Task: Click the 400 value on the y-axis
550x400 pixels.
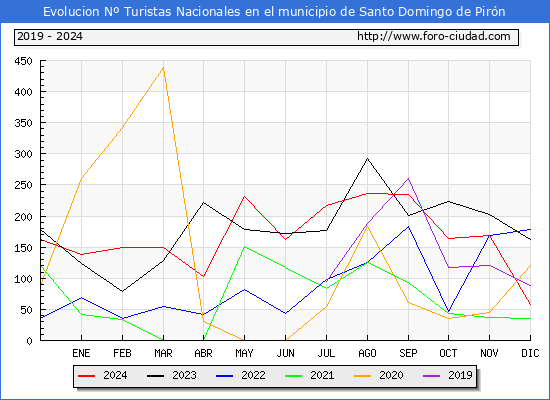Action: point(23,92)
